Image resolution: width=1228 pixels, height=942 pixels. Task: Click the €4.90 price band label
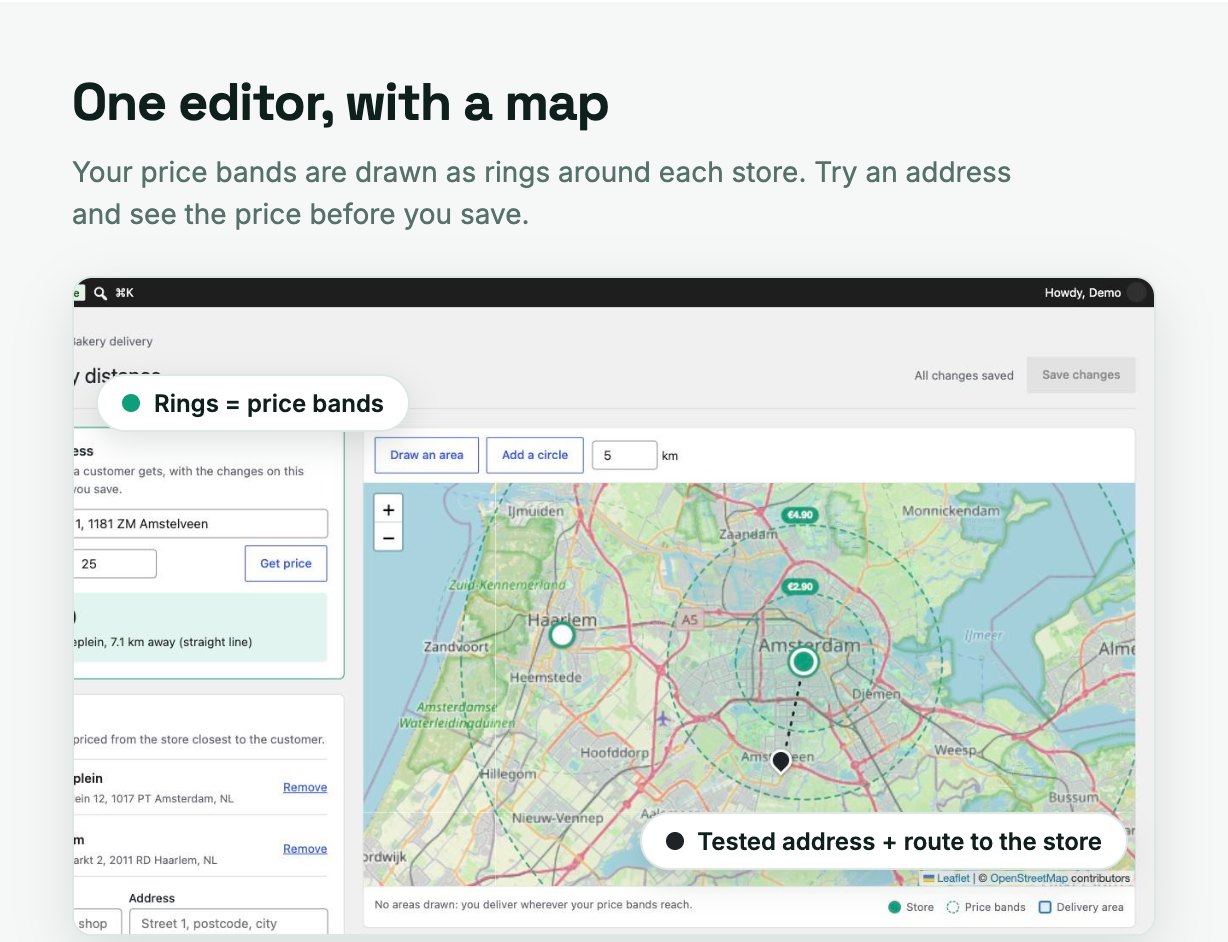click(801, 515)
